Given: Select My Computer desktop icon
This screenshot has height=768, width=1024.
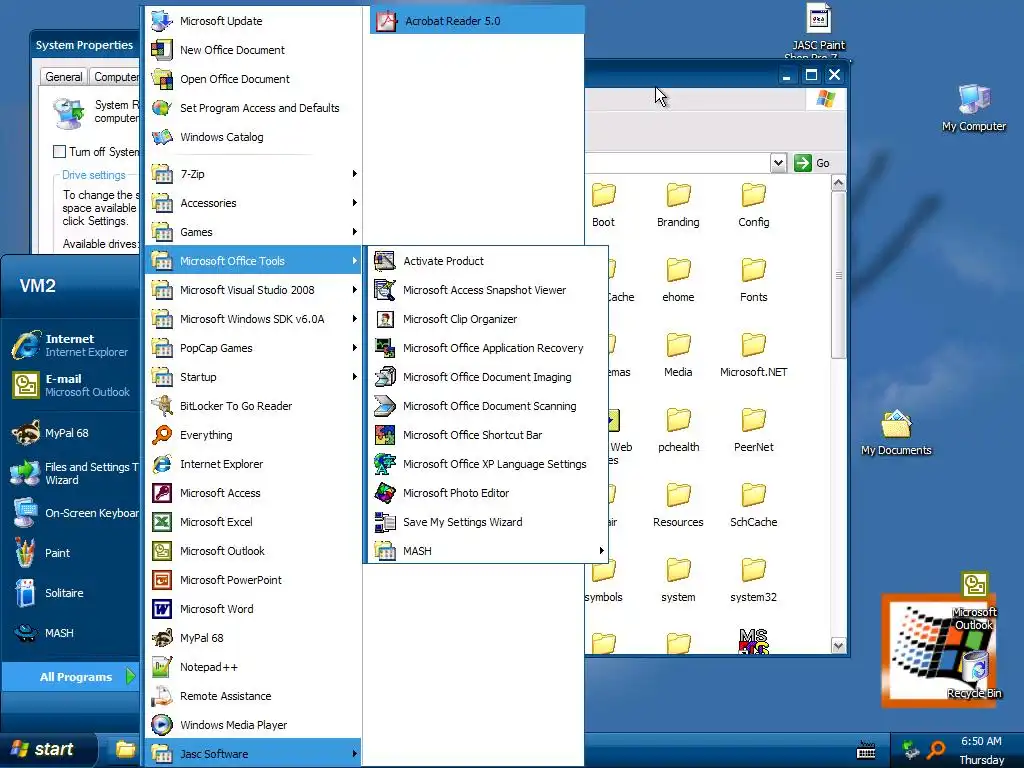Looking at the screenshot, I should pos(974,108).
